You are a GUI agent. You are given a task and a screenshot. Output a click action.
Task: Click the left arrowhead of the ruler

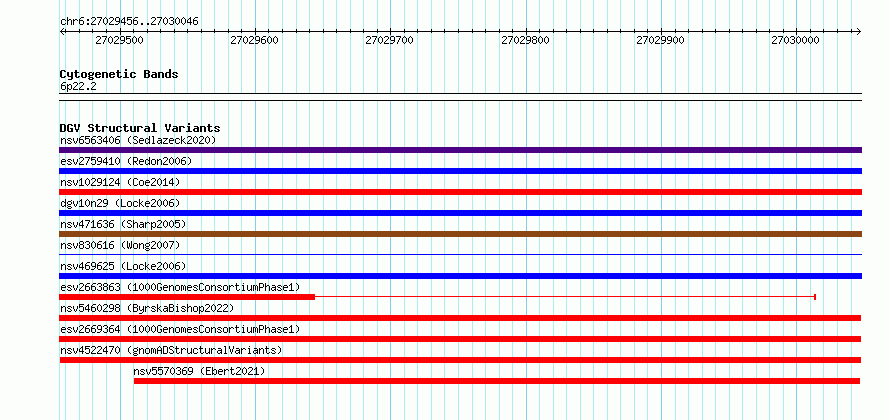[x=62, y=32]
